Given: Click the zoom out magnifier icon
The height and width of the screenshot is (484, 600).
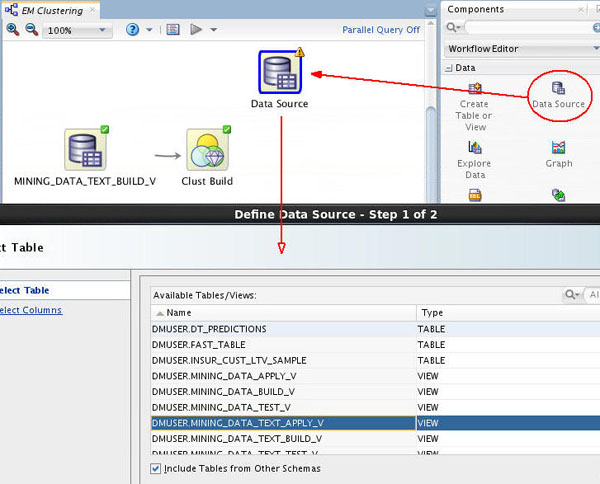Looking at the screenshot, I should [x=32, y=30].
